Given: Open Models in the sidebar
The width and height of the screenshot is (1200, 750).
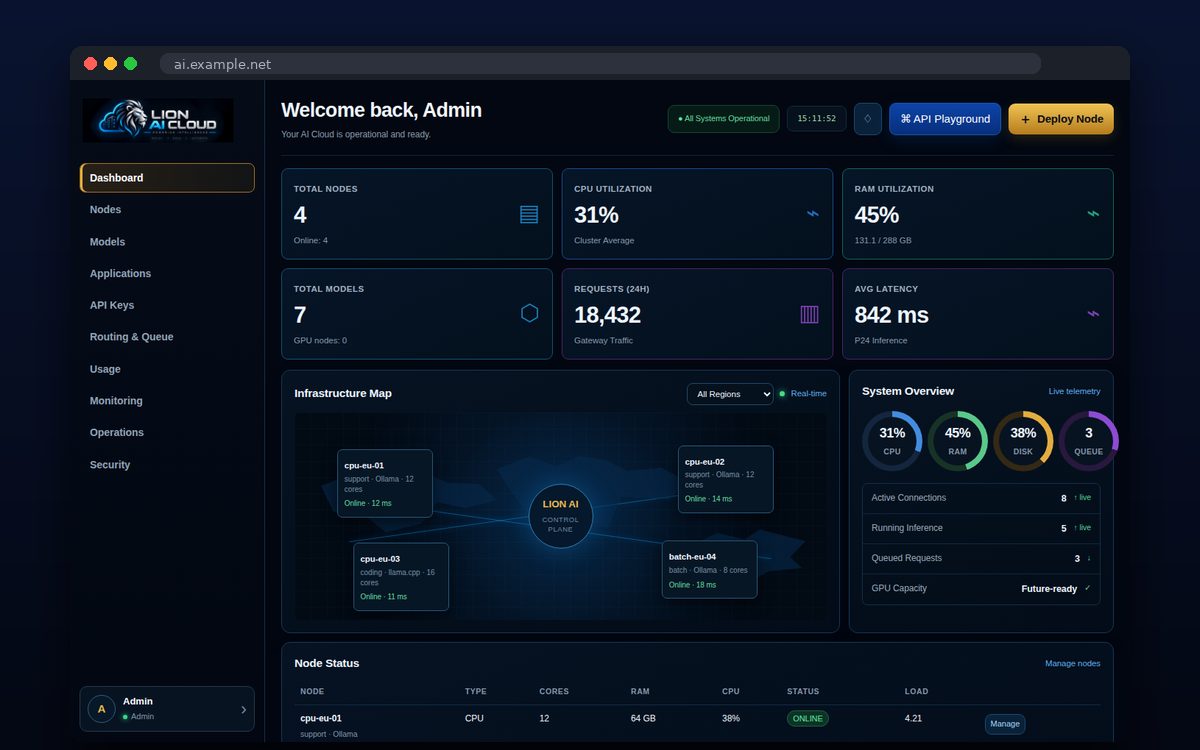Looking at the screenshot, I should [x=167, y=242].
